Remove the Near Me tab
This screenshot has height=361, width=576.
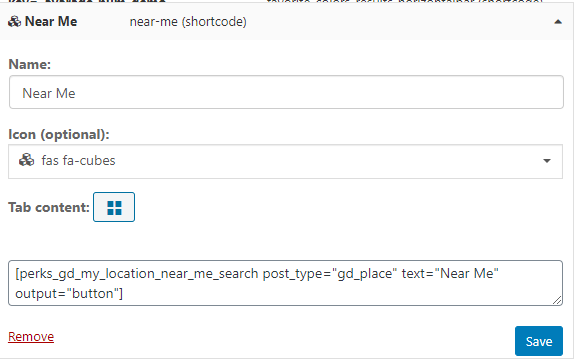click(31, 337)
